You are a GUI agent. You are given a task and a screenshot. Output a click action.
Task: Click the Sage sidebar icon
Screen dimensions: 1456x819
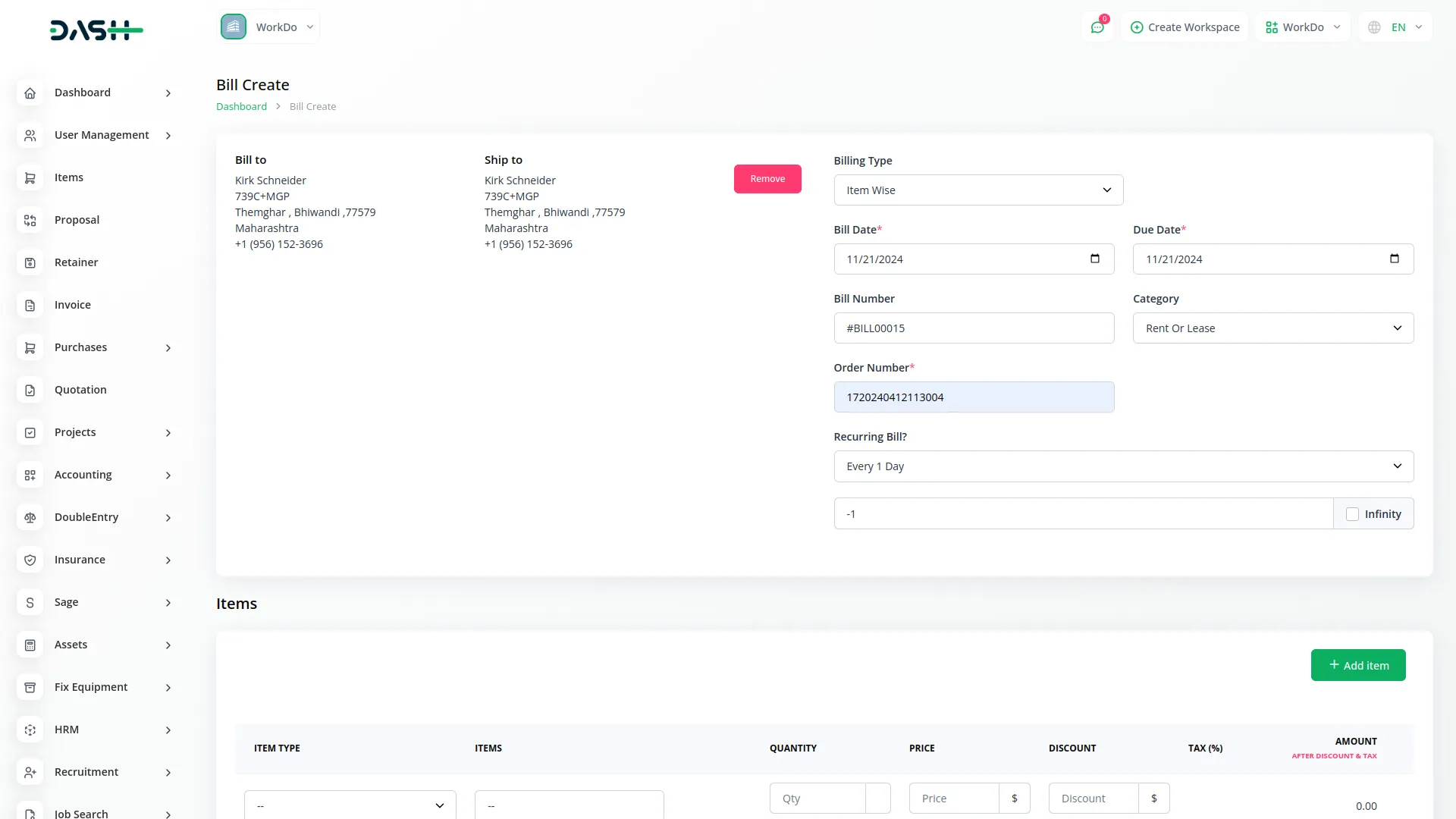click(x=30, y=603)
